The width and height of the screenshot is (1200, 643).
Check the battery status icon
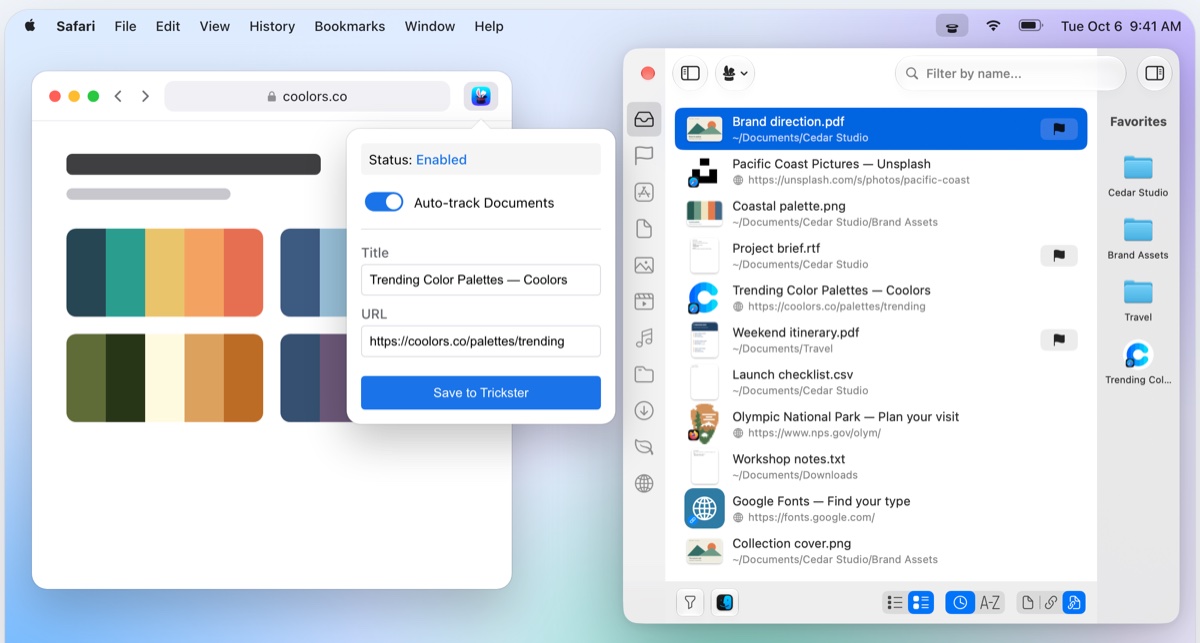coord(1030,26)
